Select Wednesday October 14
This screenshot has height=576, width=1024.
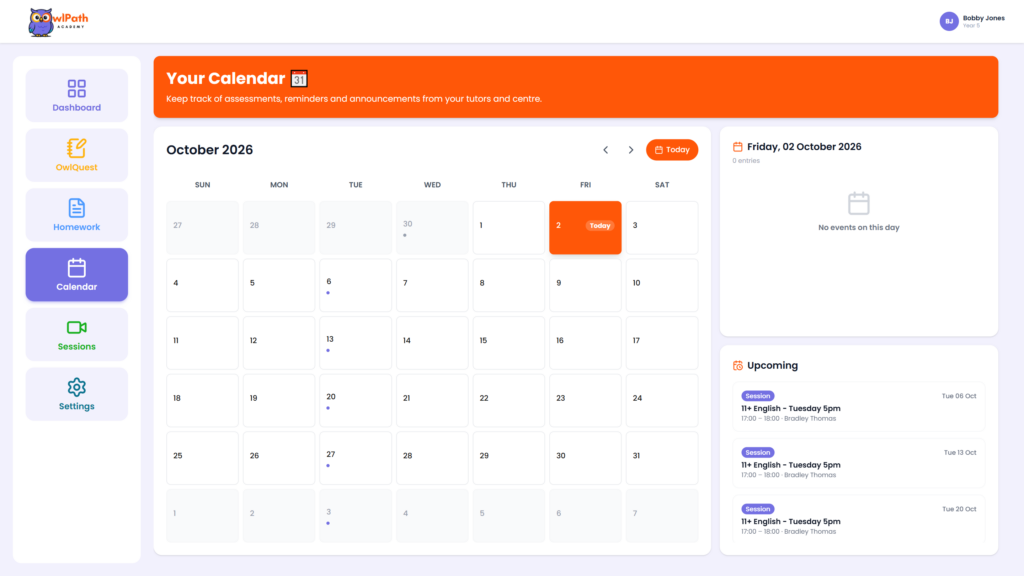coord(432,343)
